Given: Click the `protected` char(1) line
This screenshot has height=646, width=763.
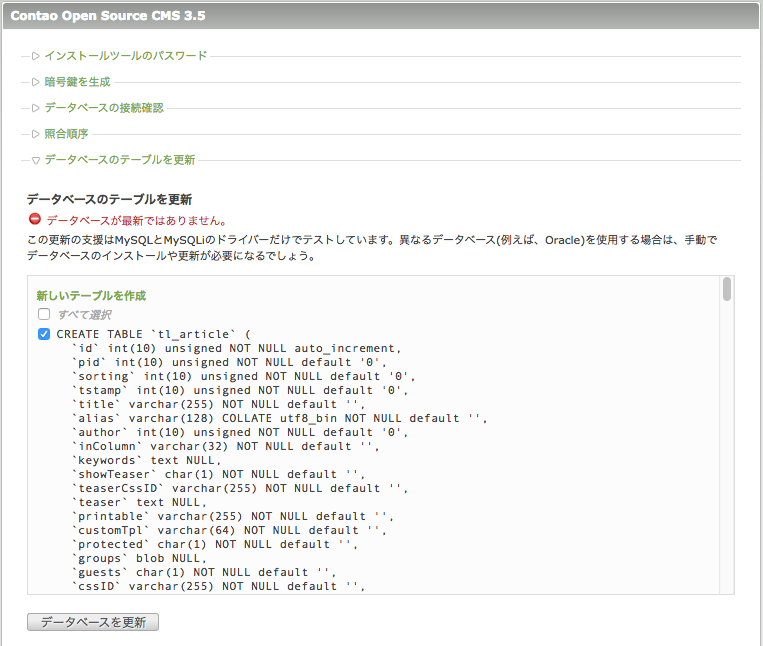Looking at the screenshot, I should click(x=214, y=544).
